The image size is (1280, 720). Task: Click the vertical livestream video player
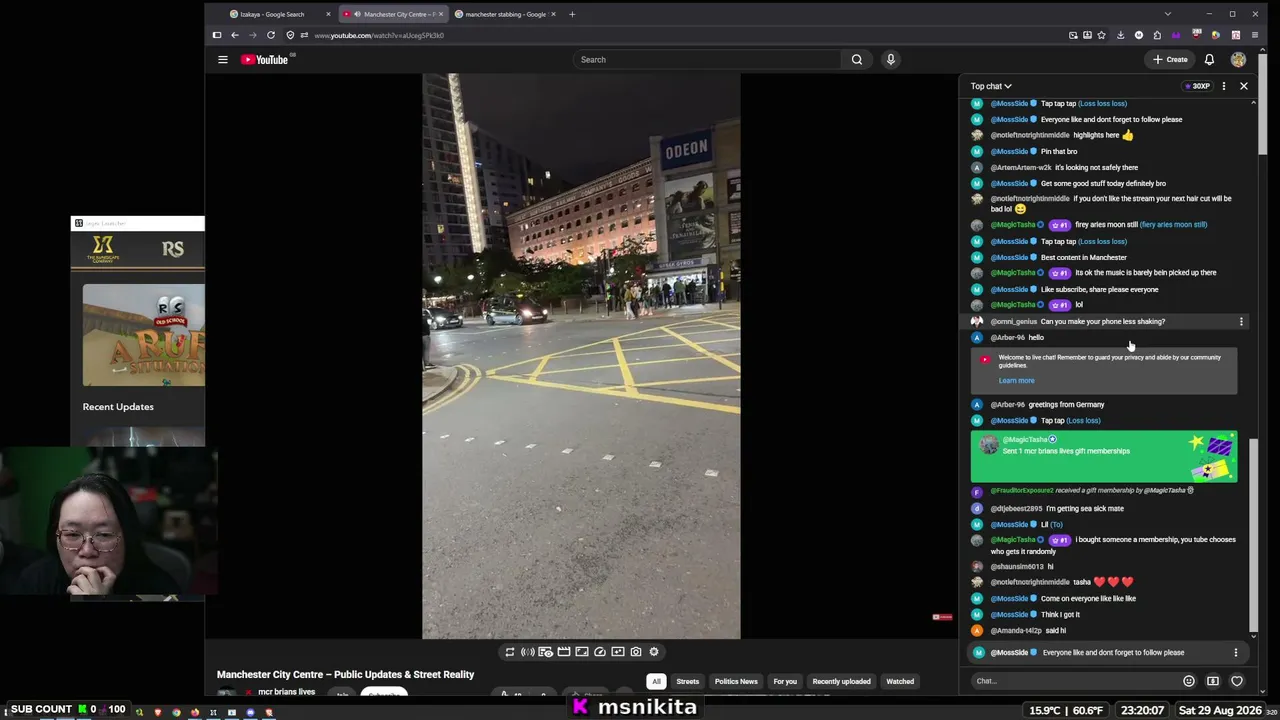[581, 356]
